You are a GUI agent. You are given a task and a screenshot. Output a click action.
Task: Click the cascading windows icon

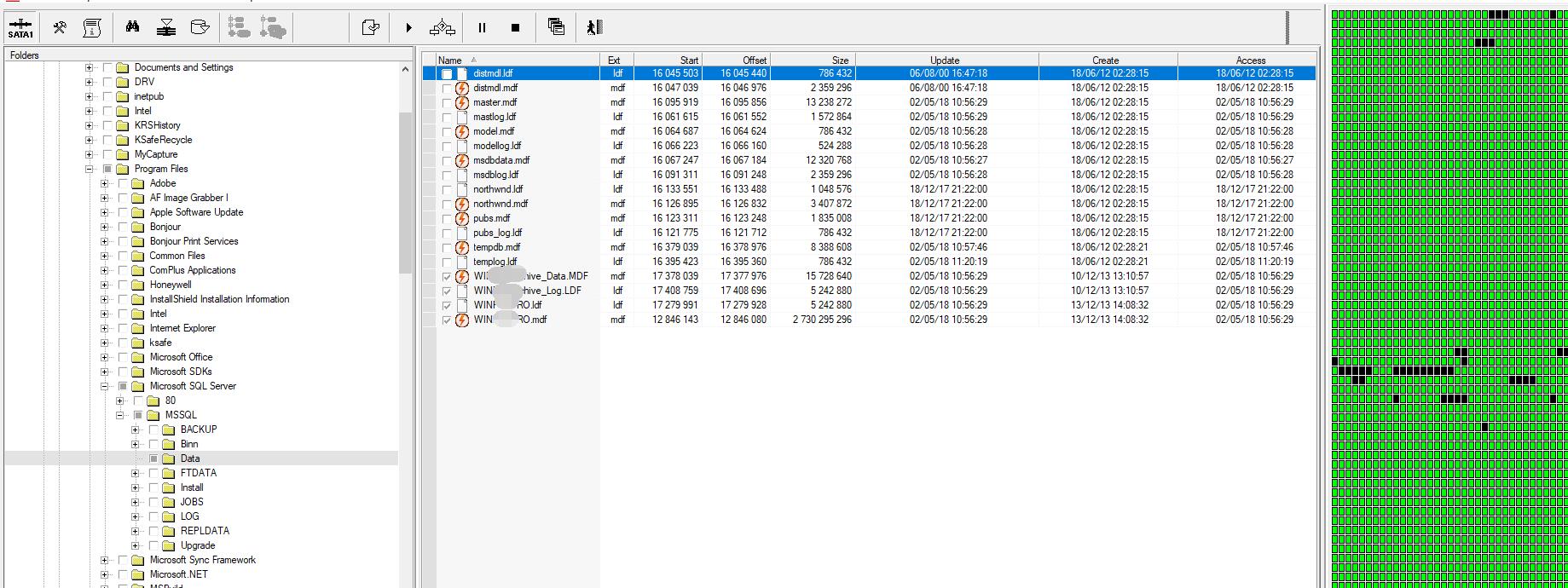(x=556, y=27)
